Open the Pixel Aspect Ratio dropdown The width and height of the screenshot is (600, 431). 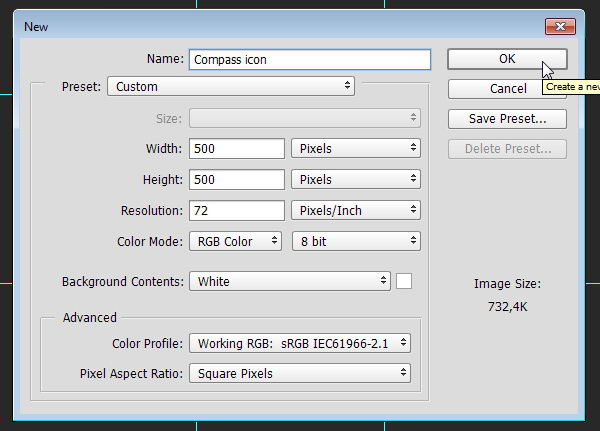click(x=300, y=374)
